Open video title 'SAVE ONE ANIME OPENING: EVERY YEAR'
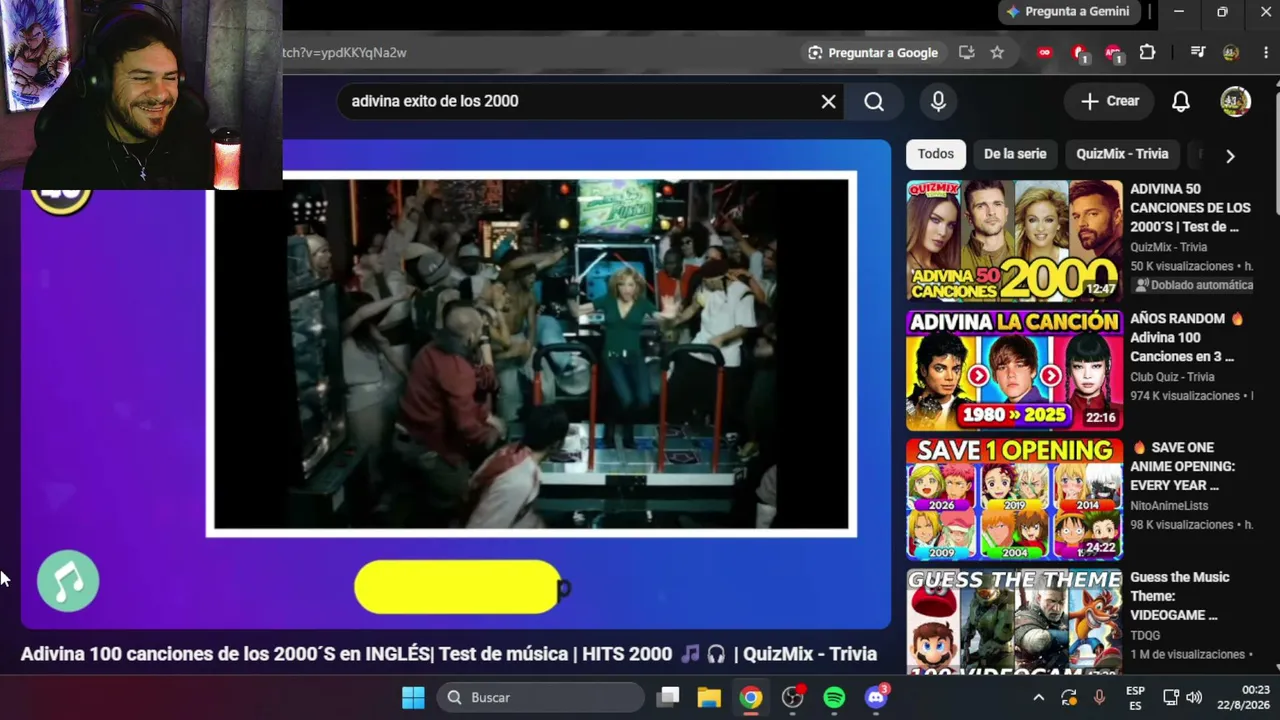The height and width of the screenshot is (720, 1280). pos(1182,467)
